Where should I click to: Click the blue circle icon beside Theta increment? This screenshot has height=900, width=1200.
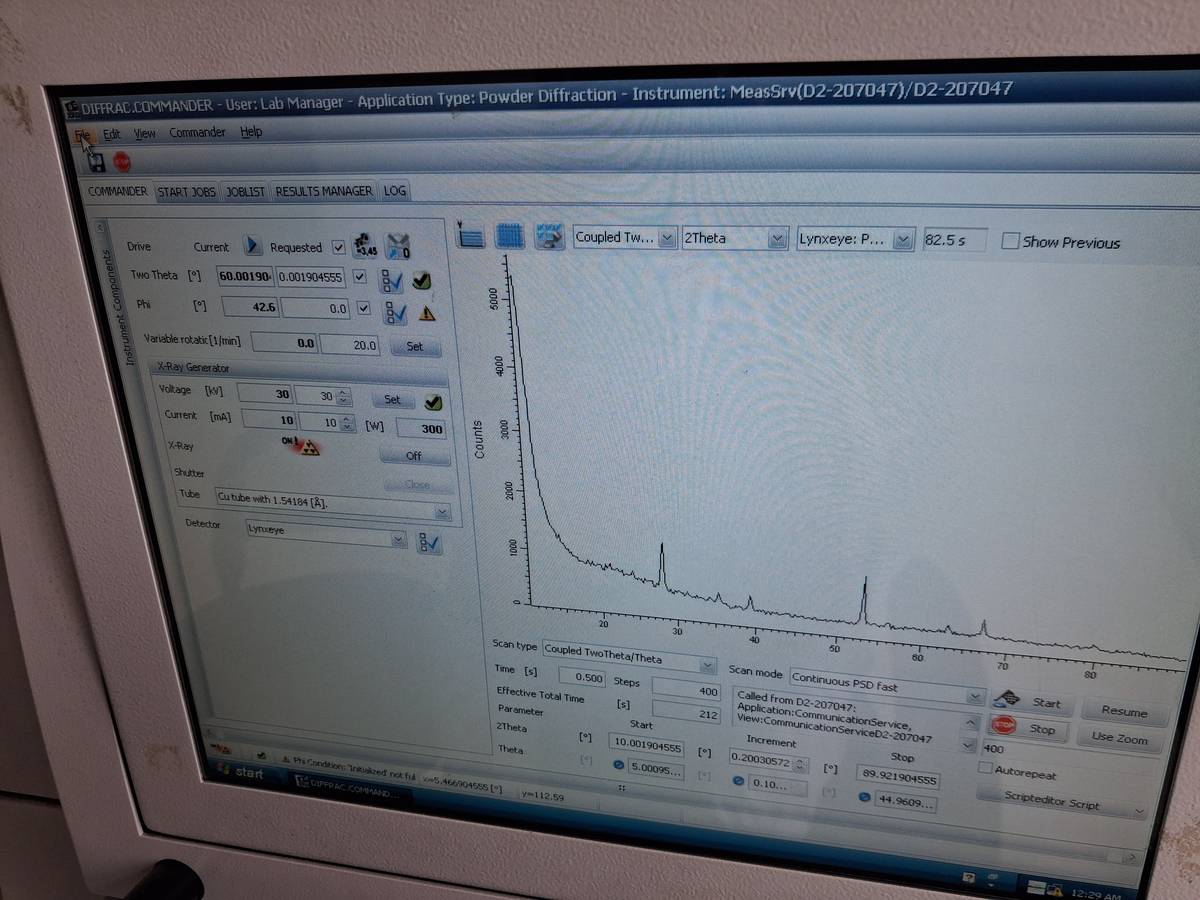[739, 781]
